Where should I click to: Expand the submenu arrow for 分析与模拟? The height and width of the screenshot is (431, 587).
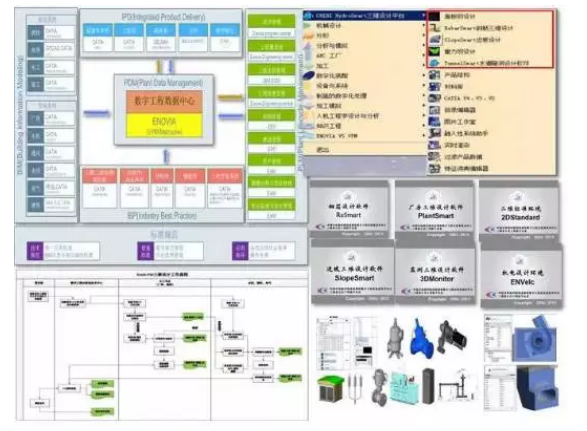[423, 46]
